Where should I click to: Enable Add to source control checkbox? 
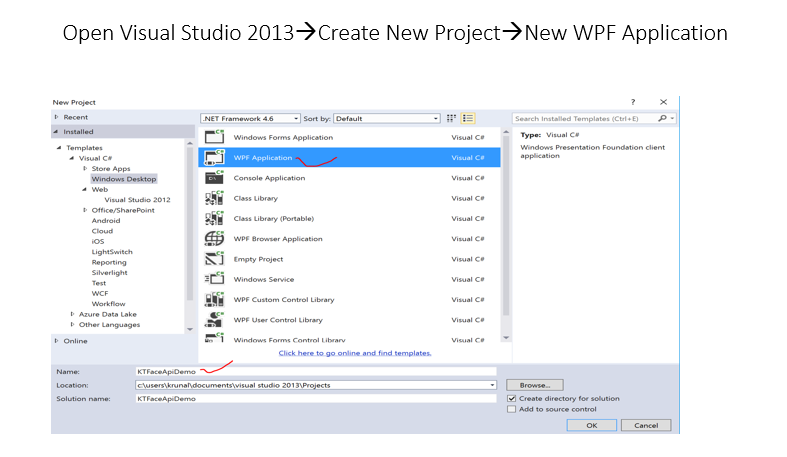pos(512,409)
